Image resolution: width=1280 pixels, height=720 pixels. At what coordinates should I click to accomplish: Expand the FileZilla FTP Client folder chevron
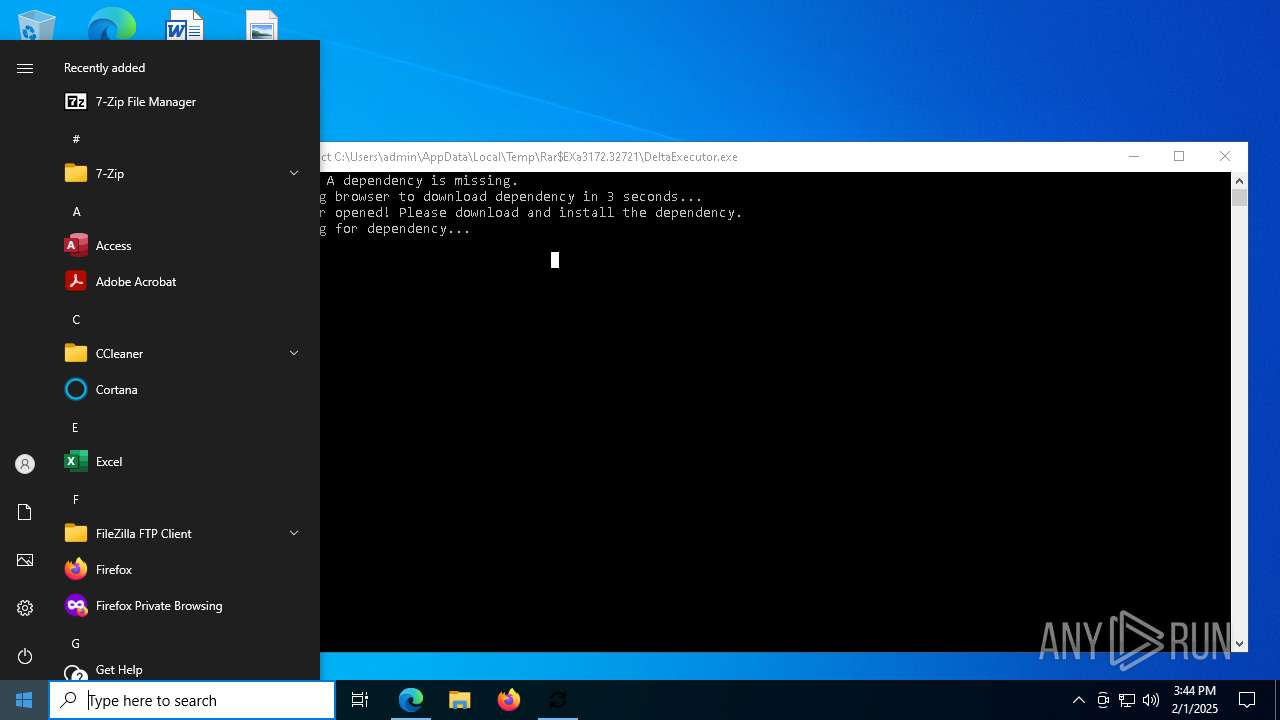(x=294, y=533)
